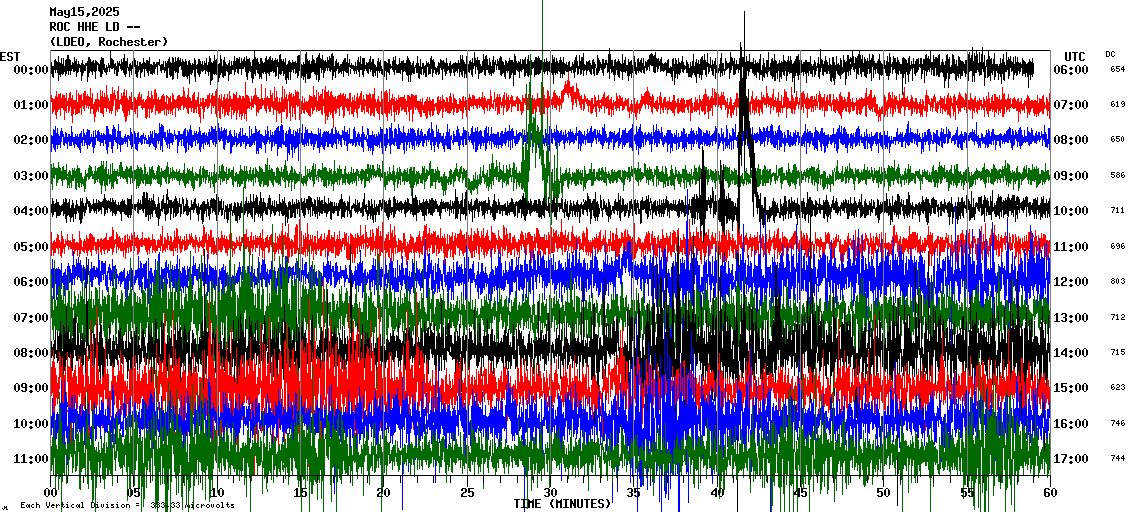Click the 12:00 UTC time label
Screen dimensions: 1130x519
1071,282
